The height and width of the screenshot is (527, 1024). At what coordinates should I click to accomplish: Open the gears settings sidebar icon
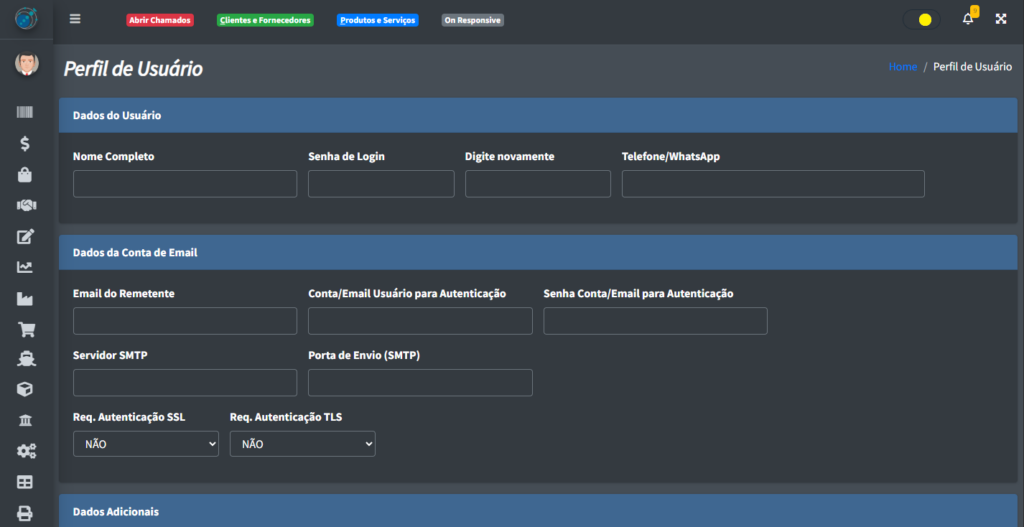pyautogui.click(x=25, y=451)
